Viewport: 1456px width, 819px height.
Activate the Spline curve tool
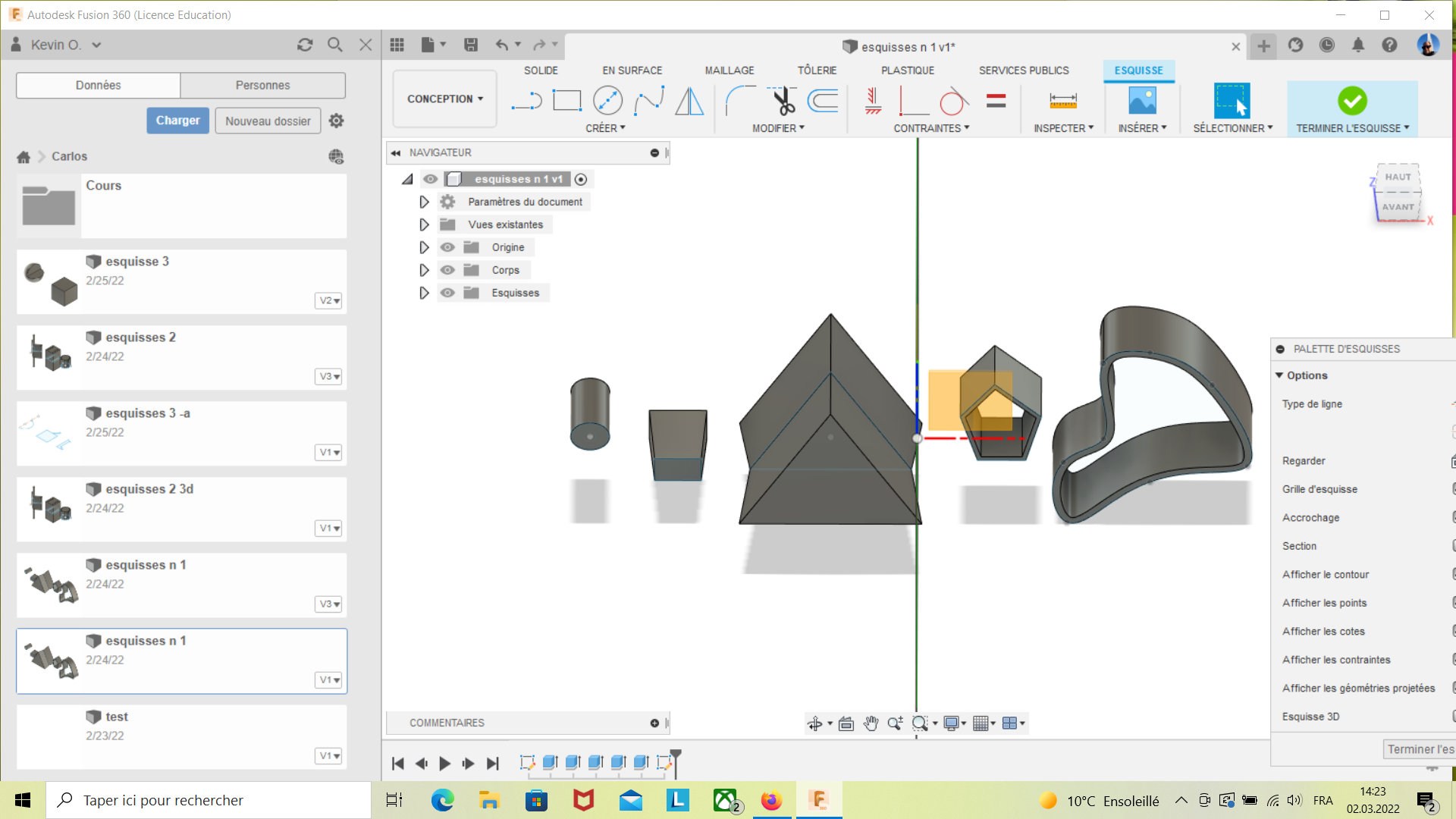(649, 100)
